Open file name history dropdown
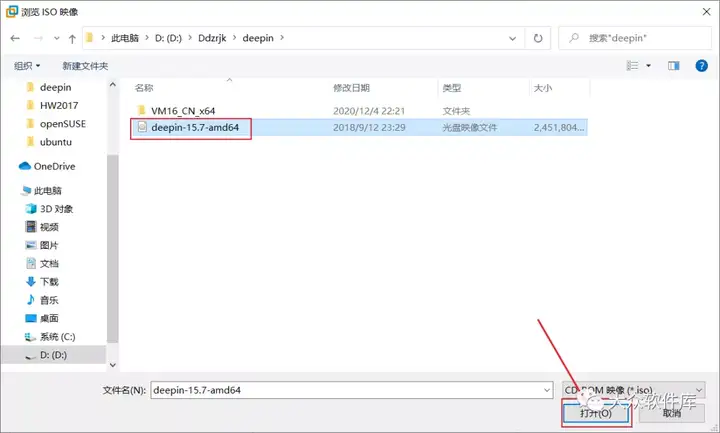This screenshot has height=433, width=720. pyautogui.click(x=547, y=390)
